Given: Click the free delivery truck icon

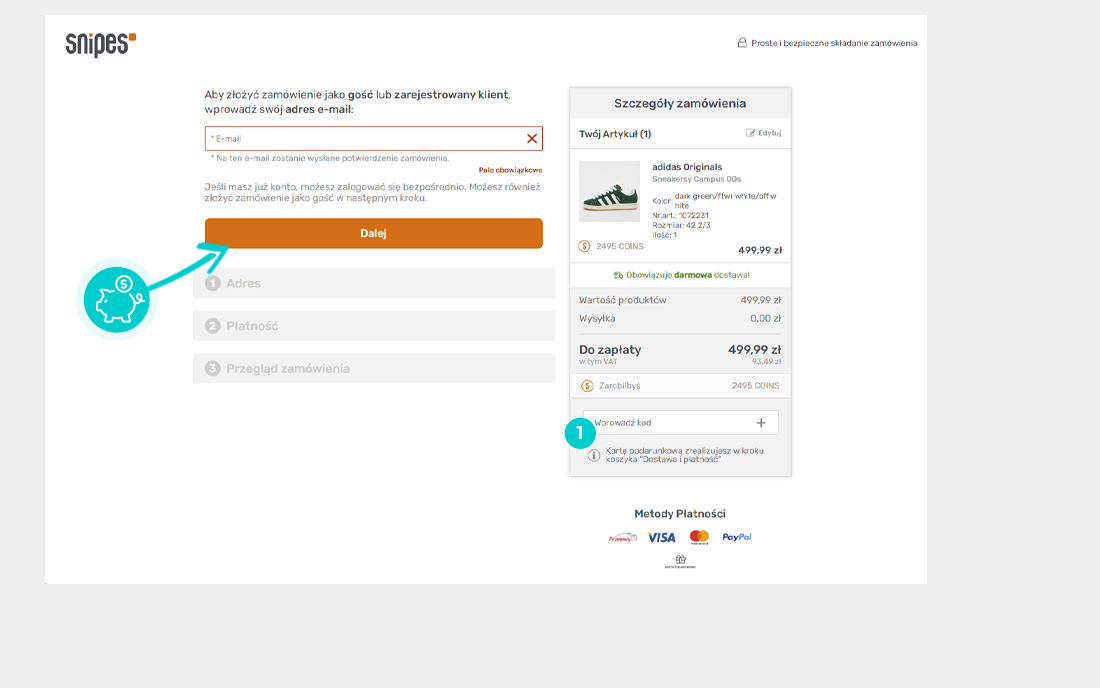Looking at the screenshot, I should click(x=618, y=276).
